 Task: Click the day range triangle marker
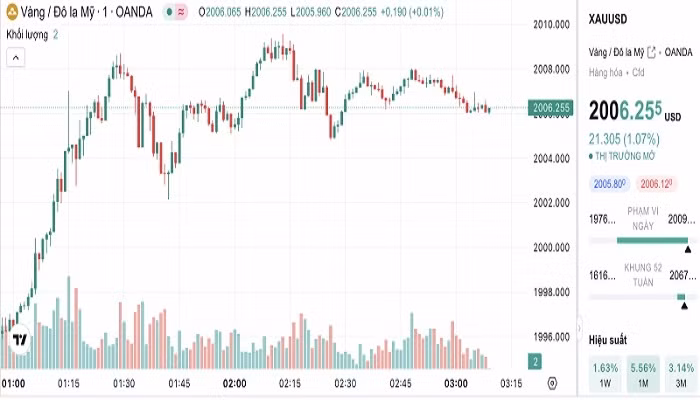coord(688,250)
